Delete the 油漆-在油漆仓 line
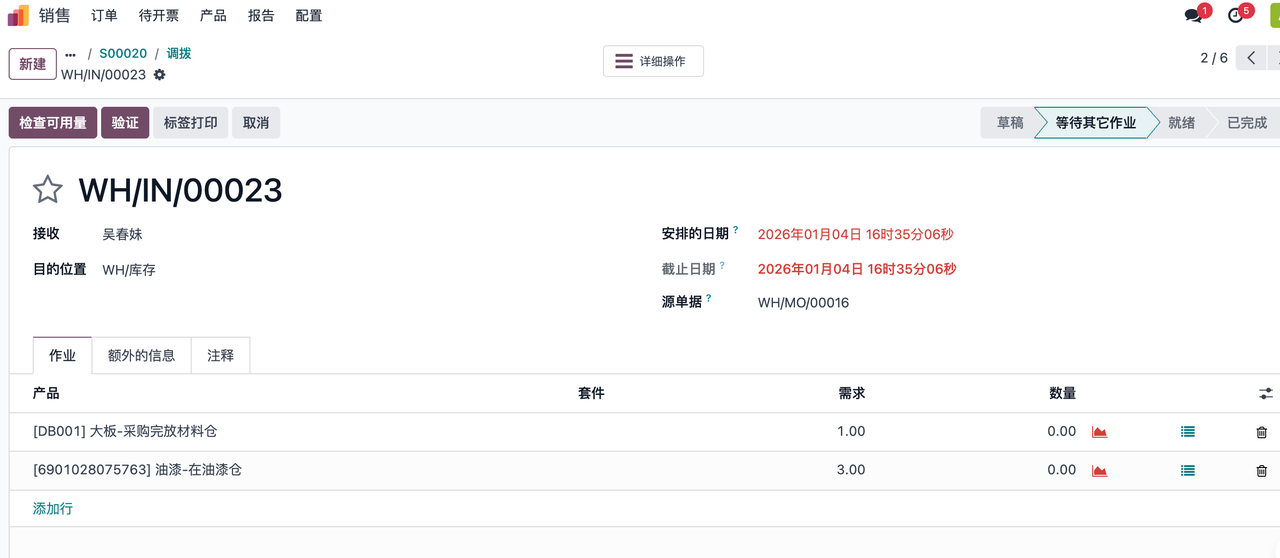The image size is (1280, 558). coord(1261,470)
